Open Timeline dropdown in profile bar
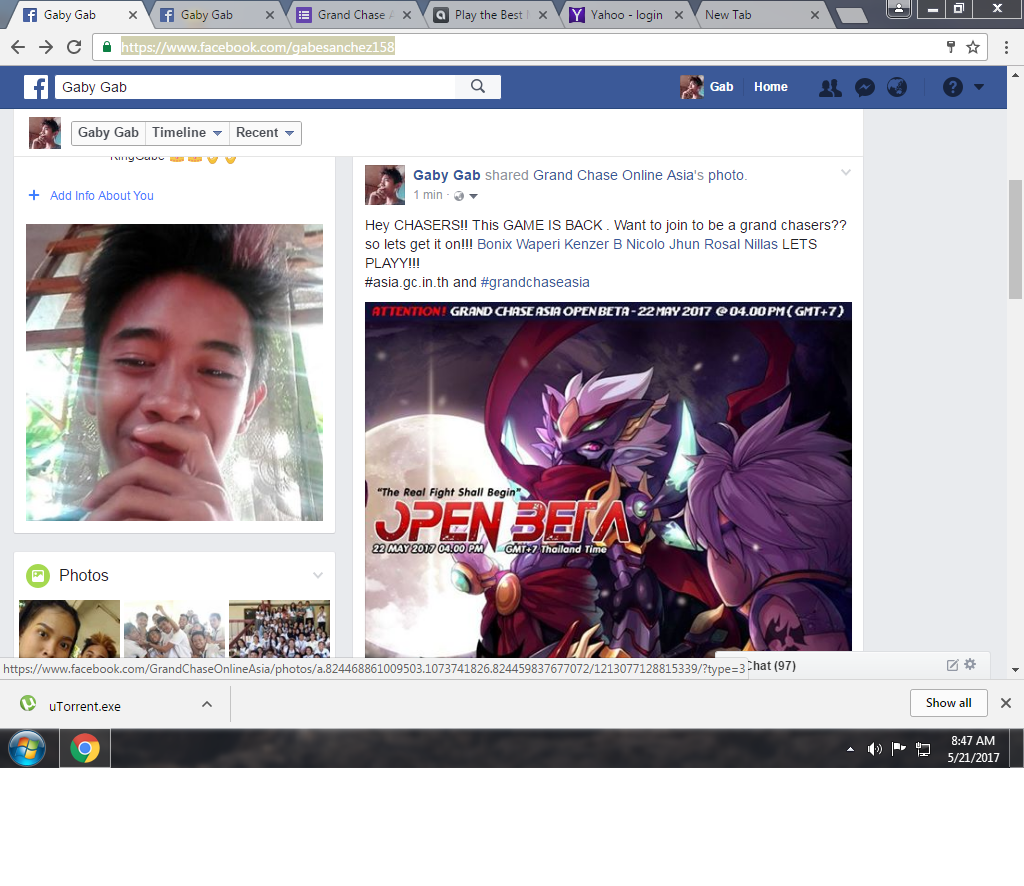Screen dimensions: 1024x886 click(x=187, y=133)
